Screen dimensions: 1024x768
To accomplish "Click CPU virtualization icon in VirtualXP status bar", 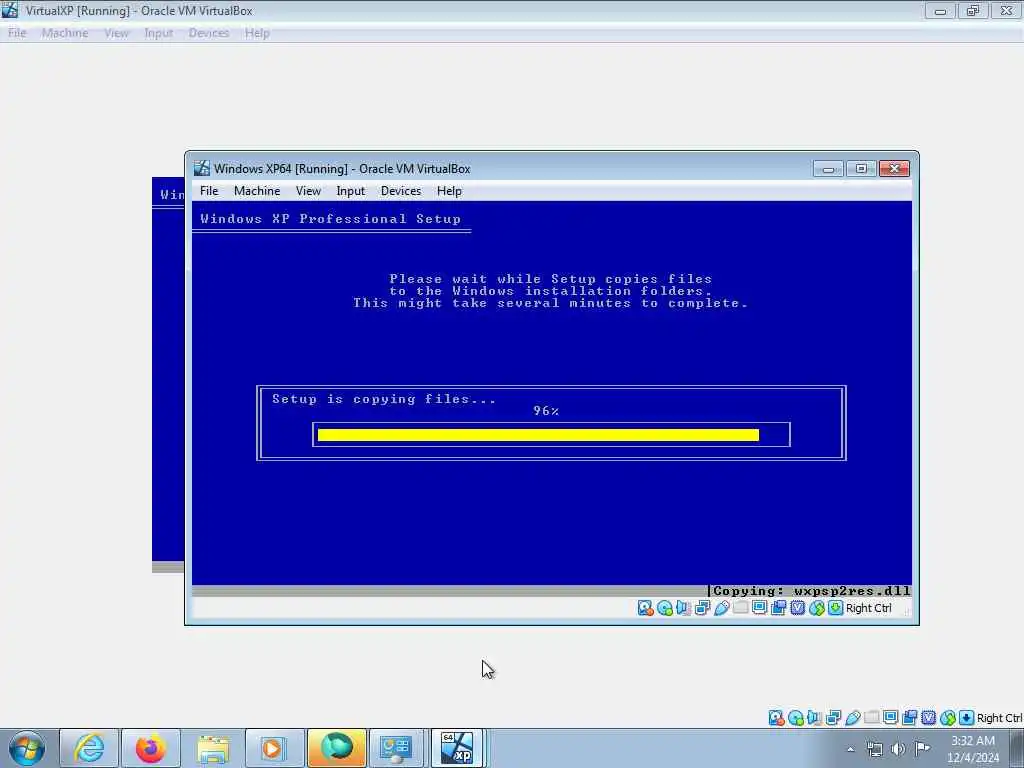I will tap(928, 718).
